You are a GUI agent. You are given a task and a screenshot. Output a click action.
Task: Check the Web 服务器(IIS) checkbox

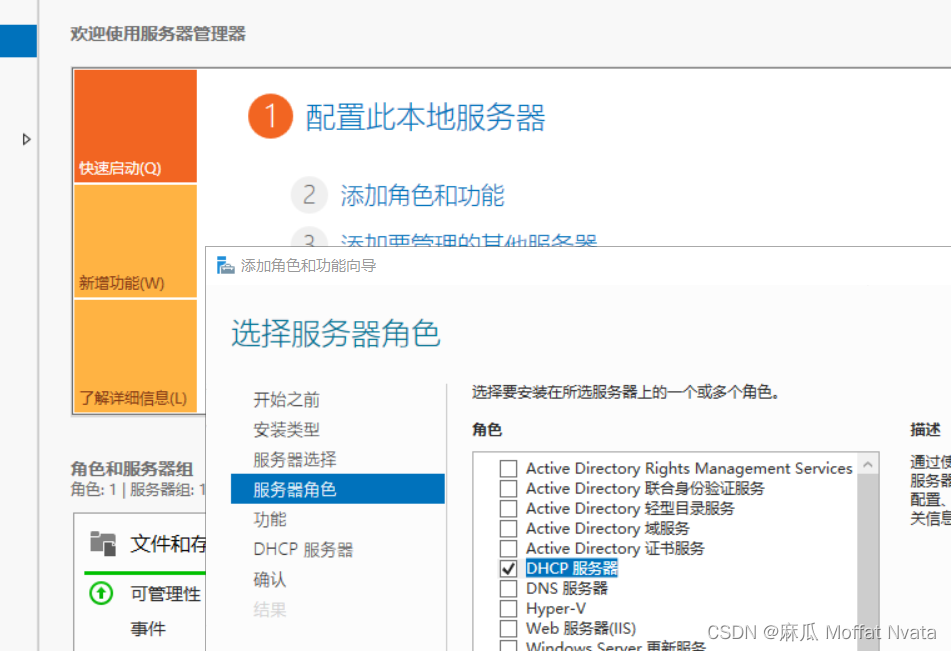(x=508, y=629)
